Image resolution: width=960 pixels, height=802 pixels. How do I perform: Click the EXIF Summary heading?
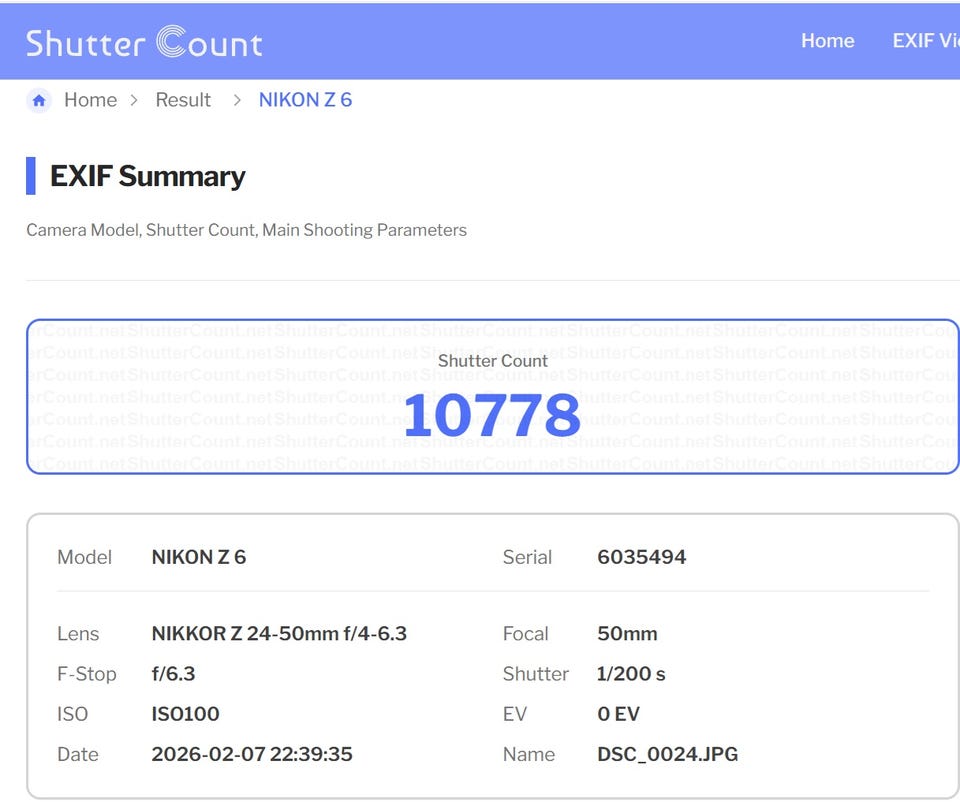point(148,176)
